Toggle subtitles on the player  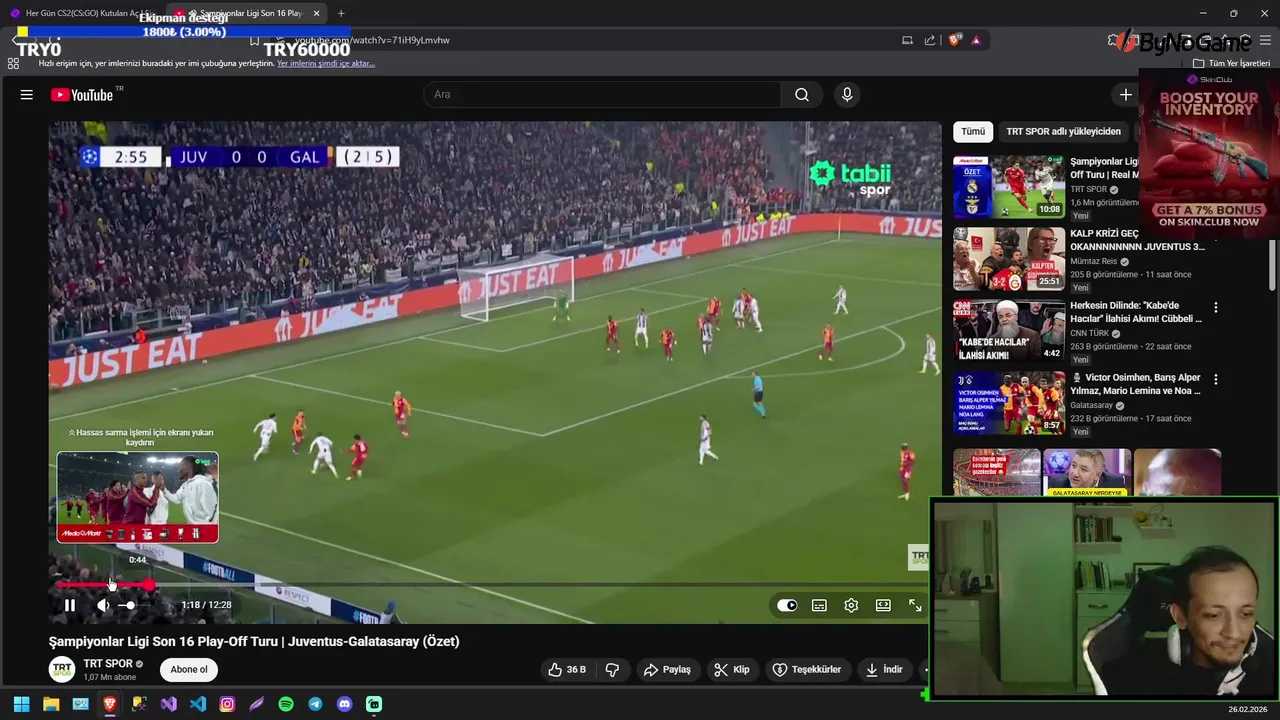tap(819, 605)
